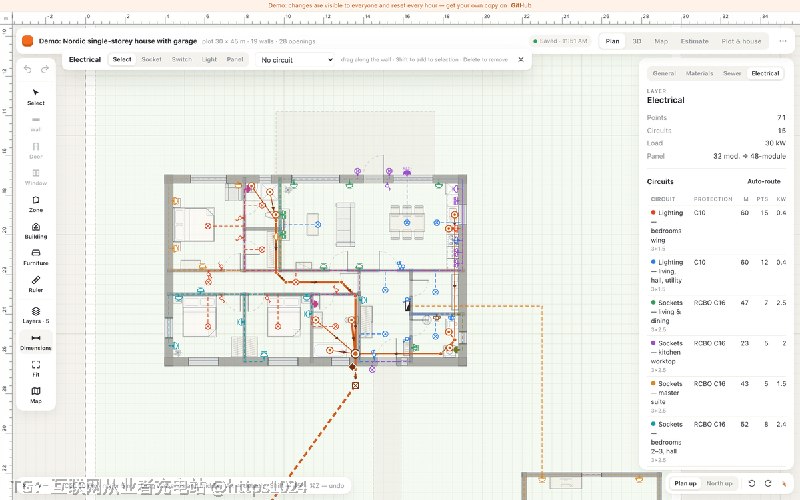
Task: Select the Electrical panel tab
Action: [765, 73]
